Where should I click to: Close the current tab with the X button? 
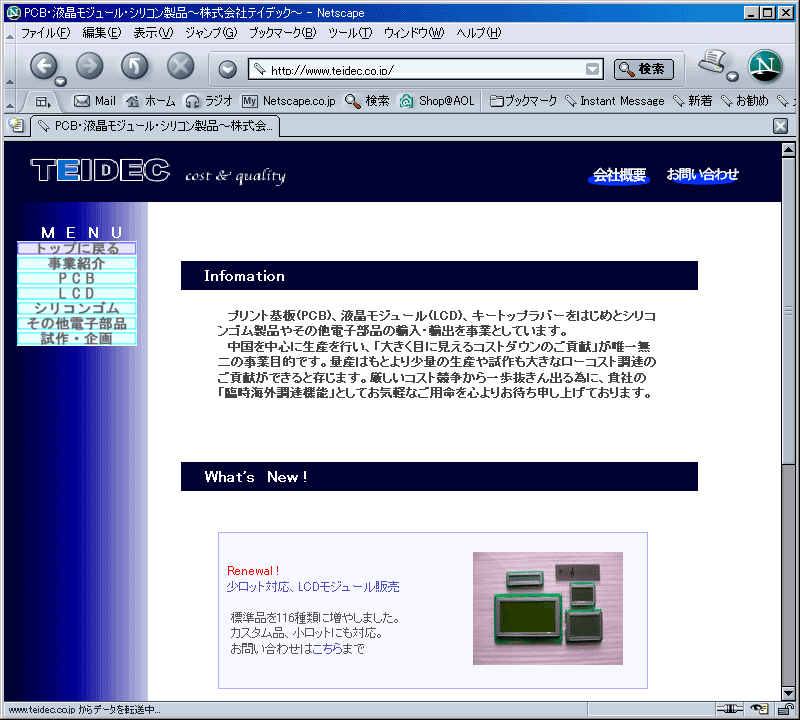780,126
